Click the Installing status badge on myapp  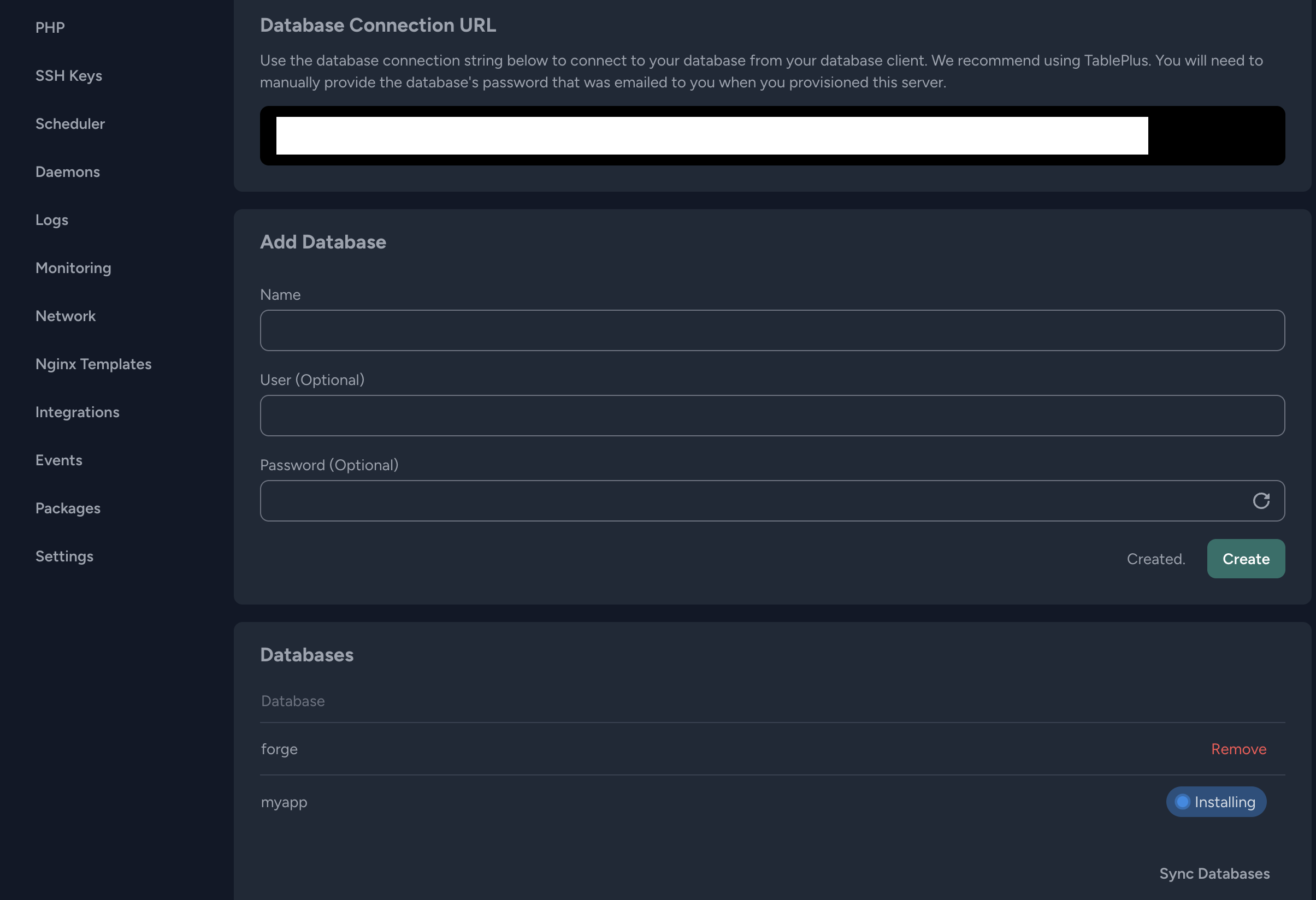[1216, 802]
